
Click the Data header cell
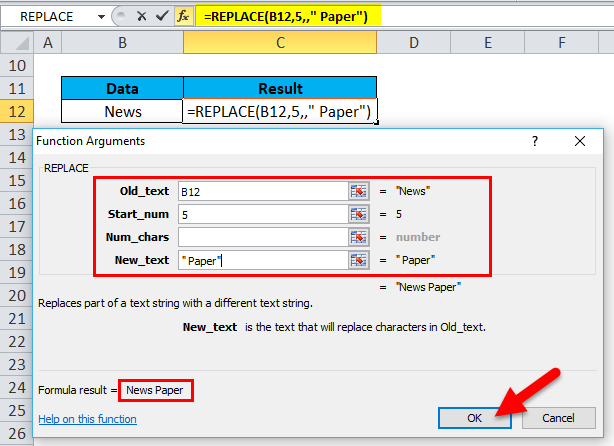tap(123, 88)
